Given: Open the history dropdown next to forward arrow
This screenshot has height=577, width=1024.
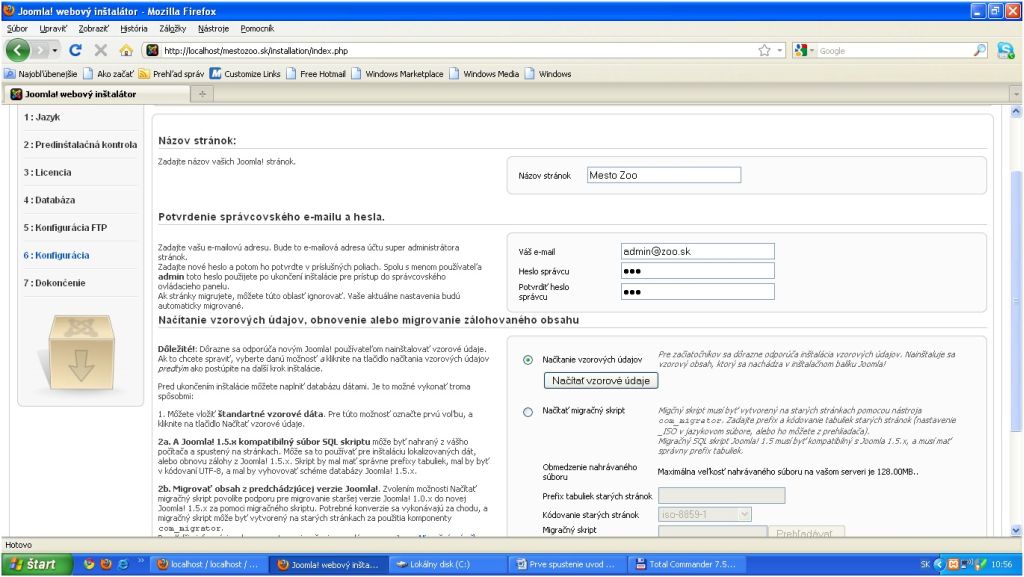Looking at the screenshot, I should pos(55,50).
